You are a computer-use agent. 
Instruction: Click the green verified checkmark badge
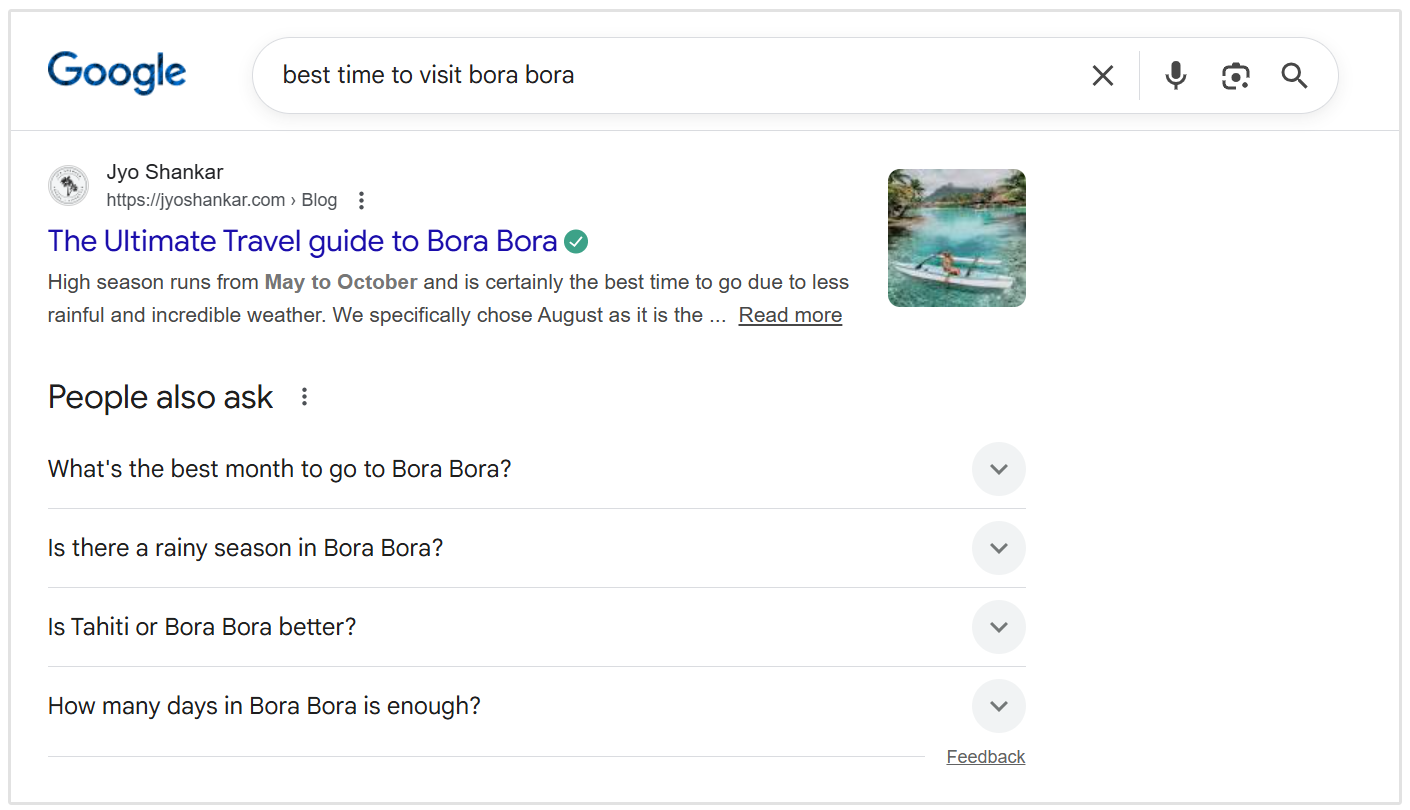(576, 240)
